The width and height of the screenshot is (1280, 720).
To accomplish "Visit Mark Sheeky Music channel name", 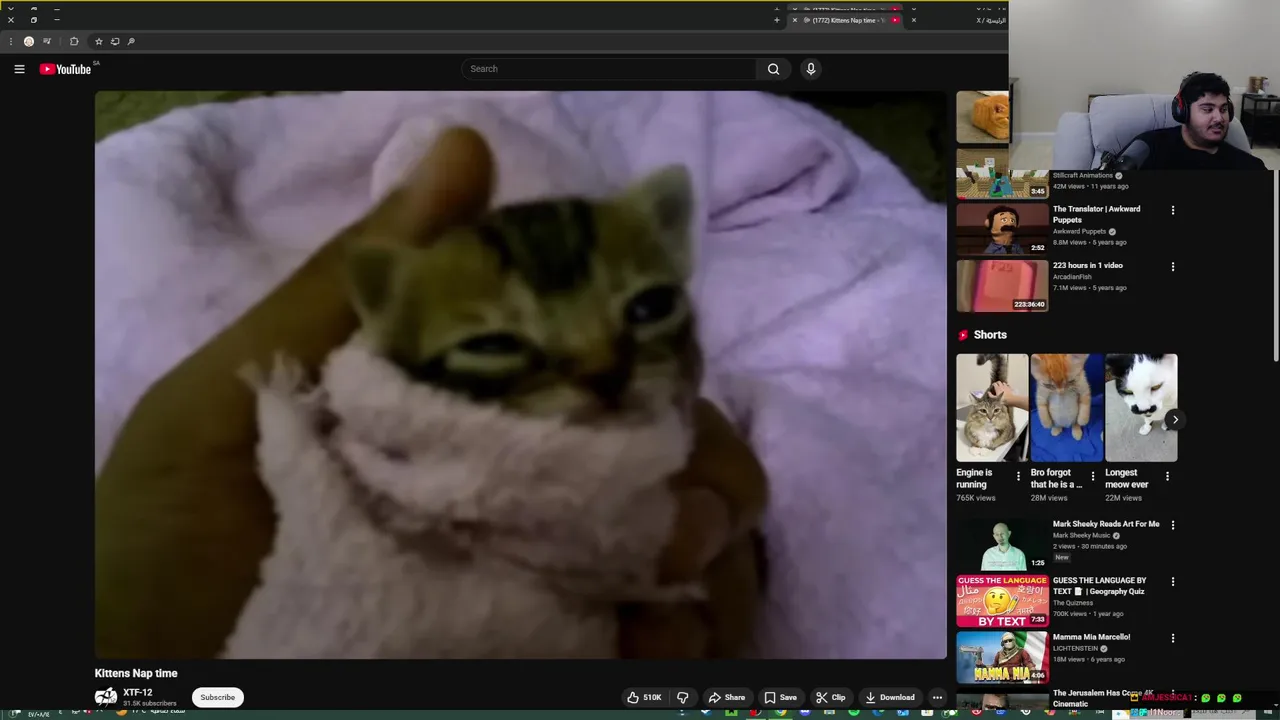I will [x=1081, y=535].
